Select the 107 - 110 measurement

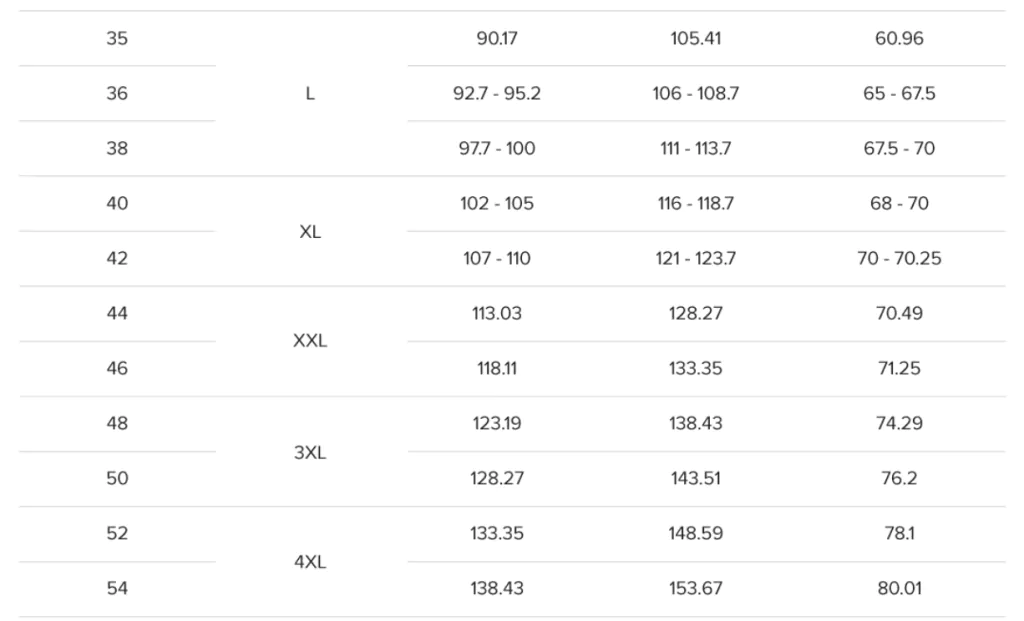(x=497, y=259)
